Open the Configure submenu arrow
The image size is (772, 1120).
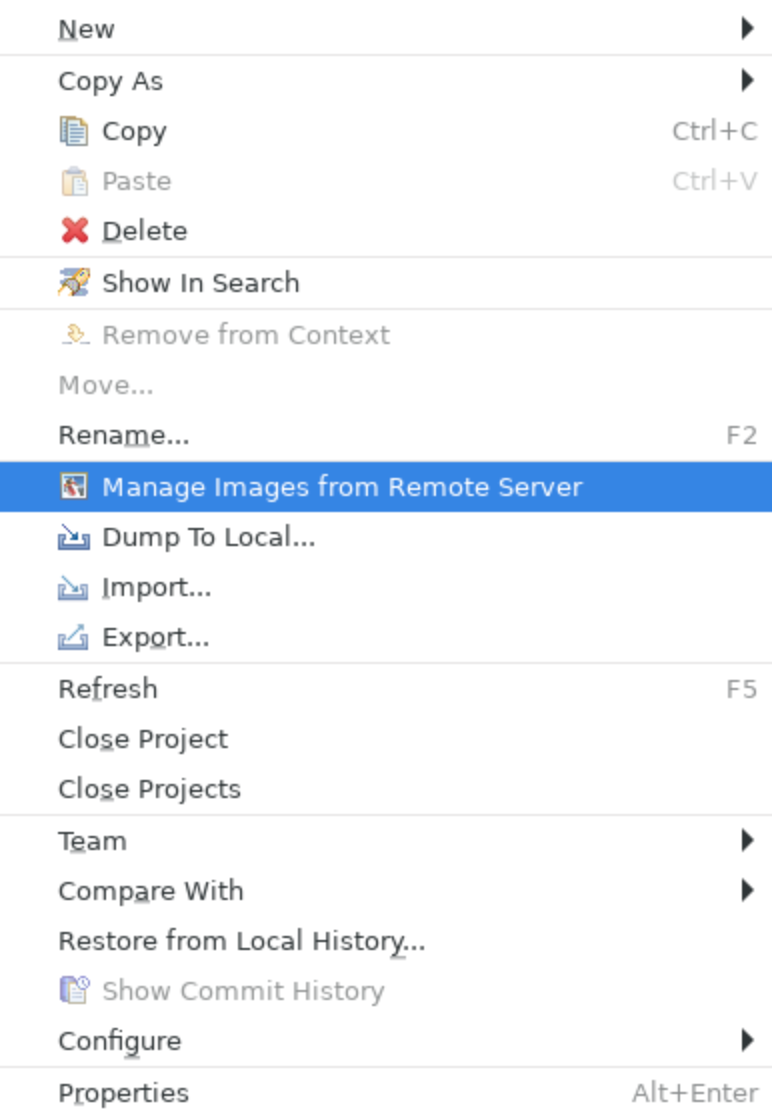pos(747,1040)
